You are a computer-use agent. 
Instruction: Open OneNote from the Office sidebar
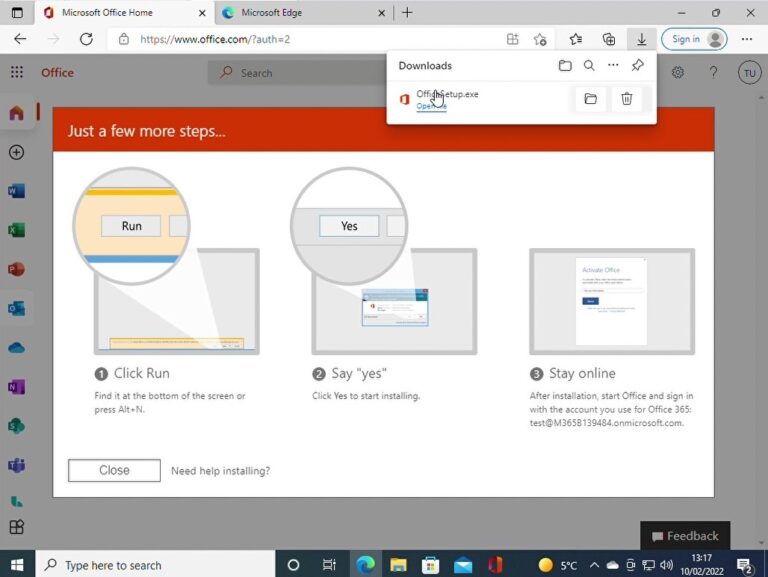[x=16, y=387]
